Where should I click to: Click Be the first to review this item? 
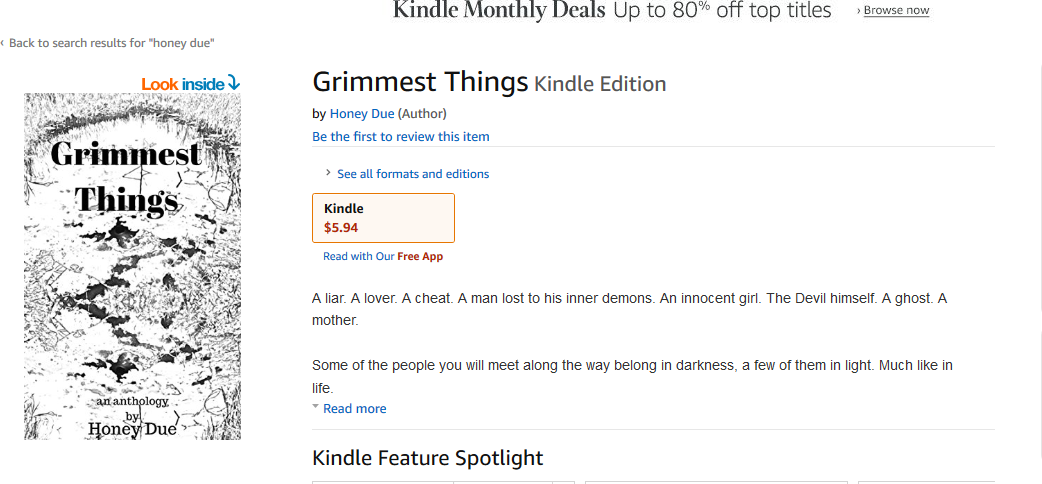(x=401, y=137)
